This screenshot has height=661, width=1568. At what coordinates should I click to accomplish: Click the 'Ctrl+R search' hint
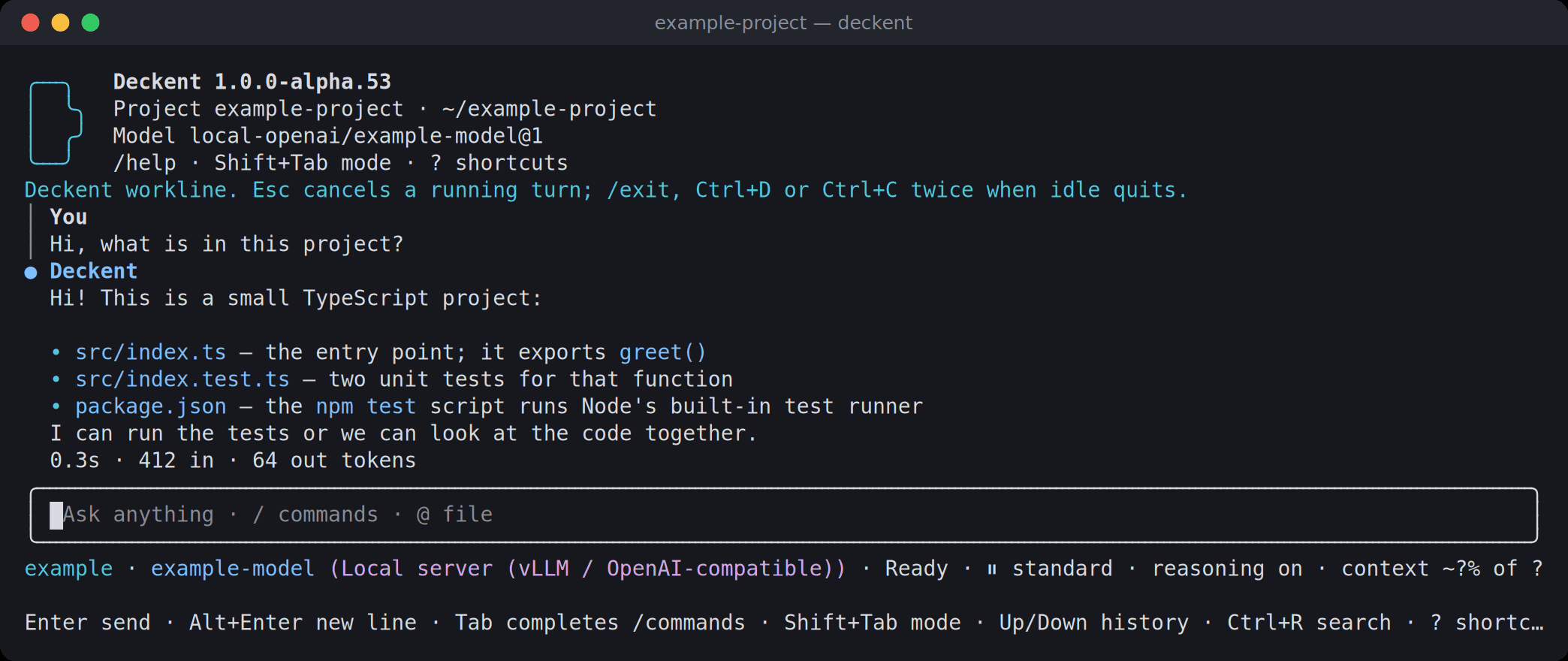1309,623
